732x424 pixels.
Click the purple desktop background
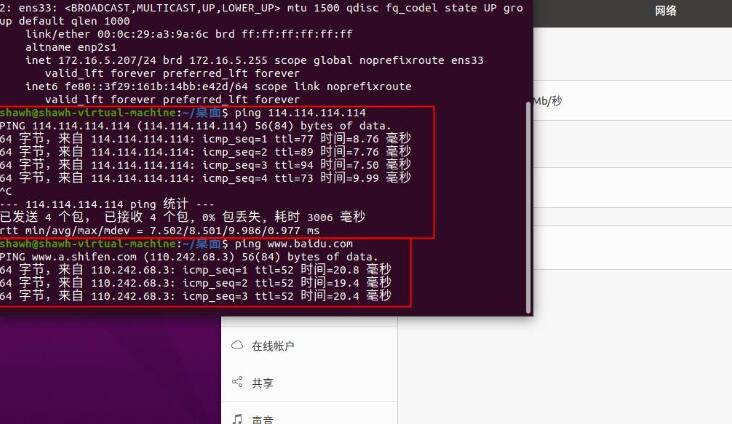pyautogui.click(x=110, y=369)
